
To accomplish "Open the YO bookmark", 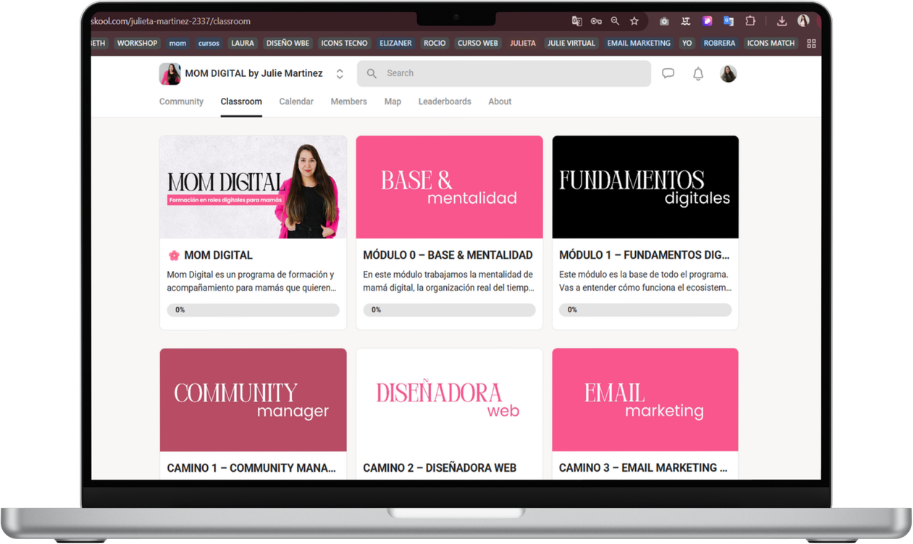I will tap(687, 43).
